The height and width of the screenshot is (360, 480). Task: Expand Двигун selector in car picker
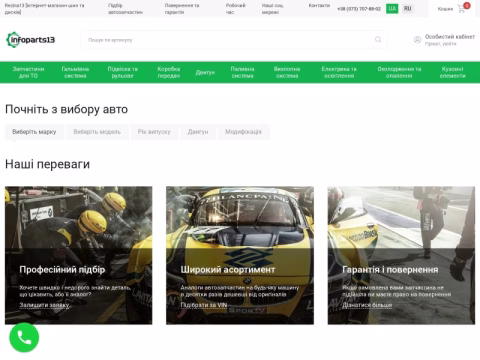[198, 132]
